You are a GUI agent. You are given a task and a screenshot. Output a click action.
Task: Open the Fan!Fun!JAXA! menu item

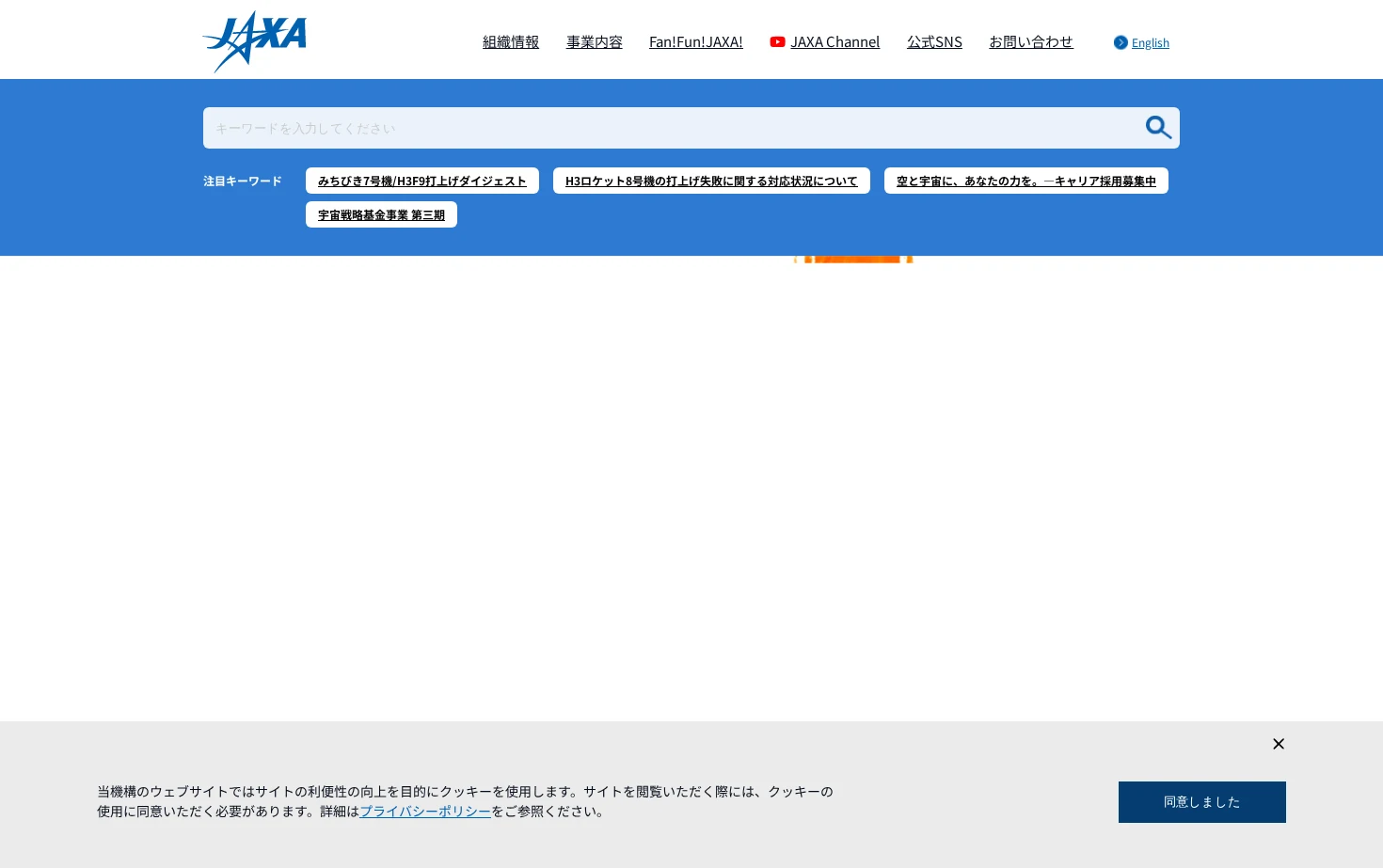click(x=696, y=41)
